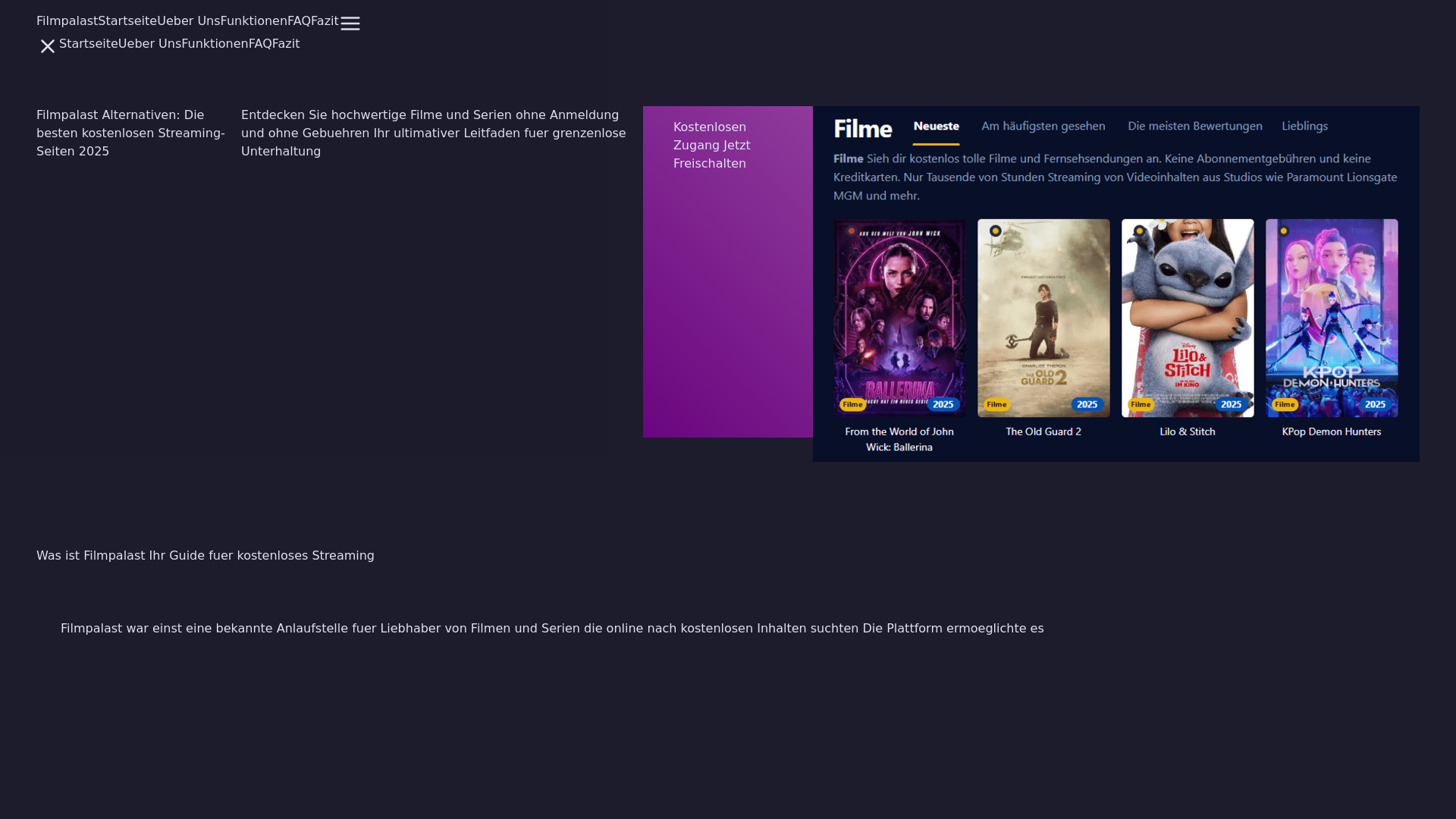Screen dimensions: 1456x819
Task: Click the Filme tag on KPop Demon Hunters poster
Action: [x=1285, y=404]
